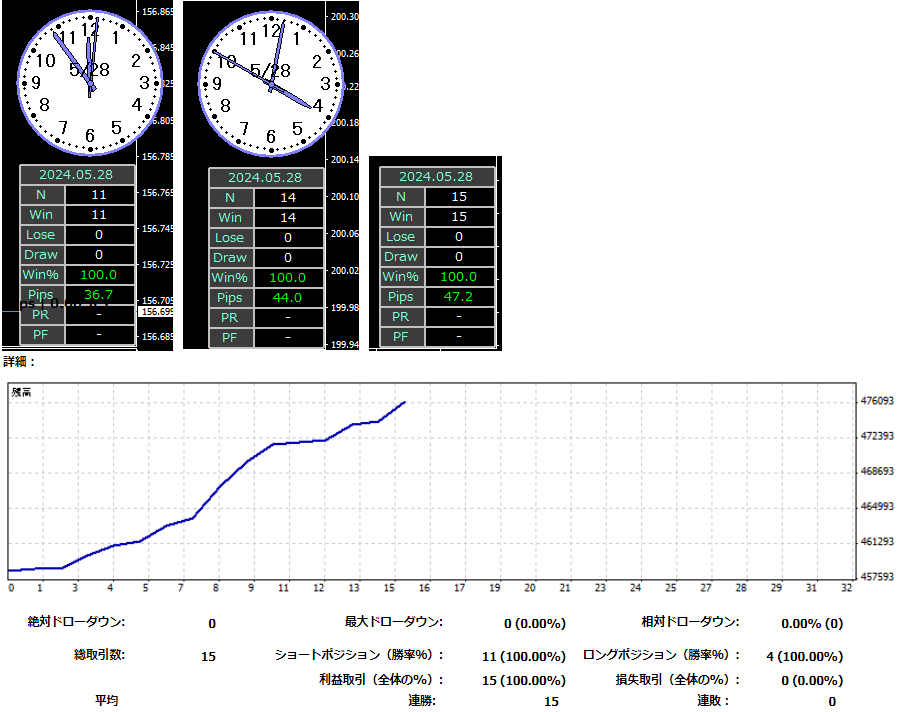Click the 200.30 price label beside the middle clock
909x712 pixels.
345,17
